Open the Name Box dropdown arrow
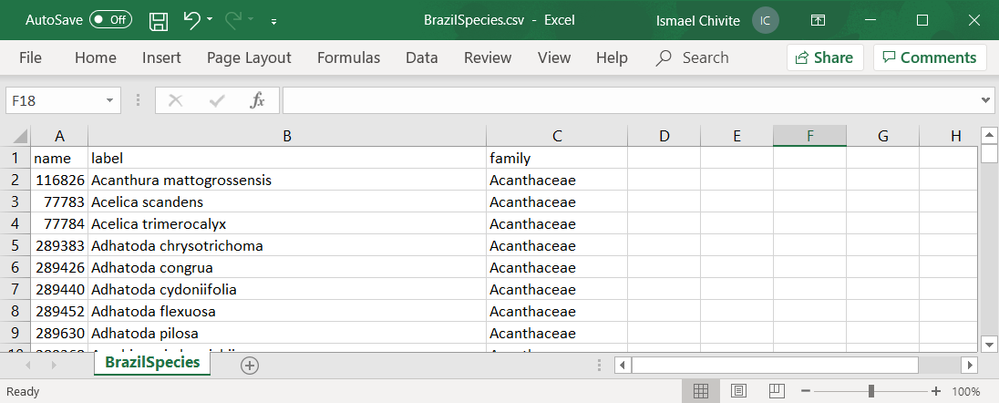This screenshot has height=403, width=999. (111, 100)
